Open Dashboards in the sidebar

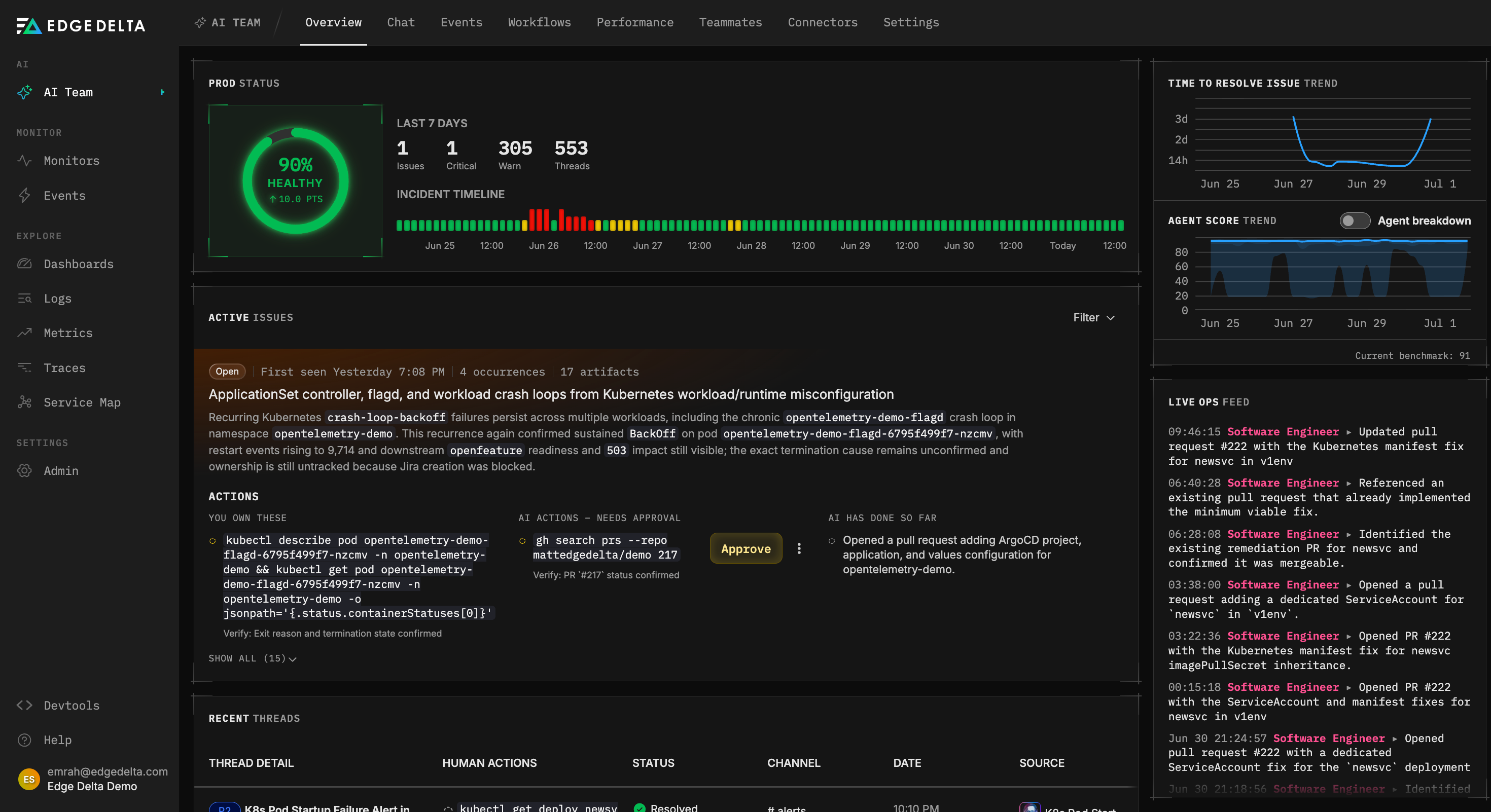tap(79, 264)
